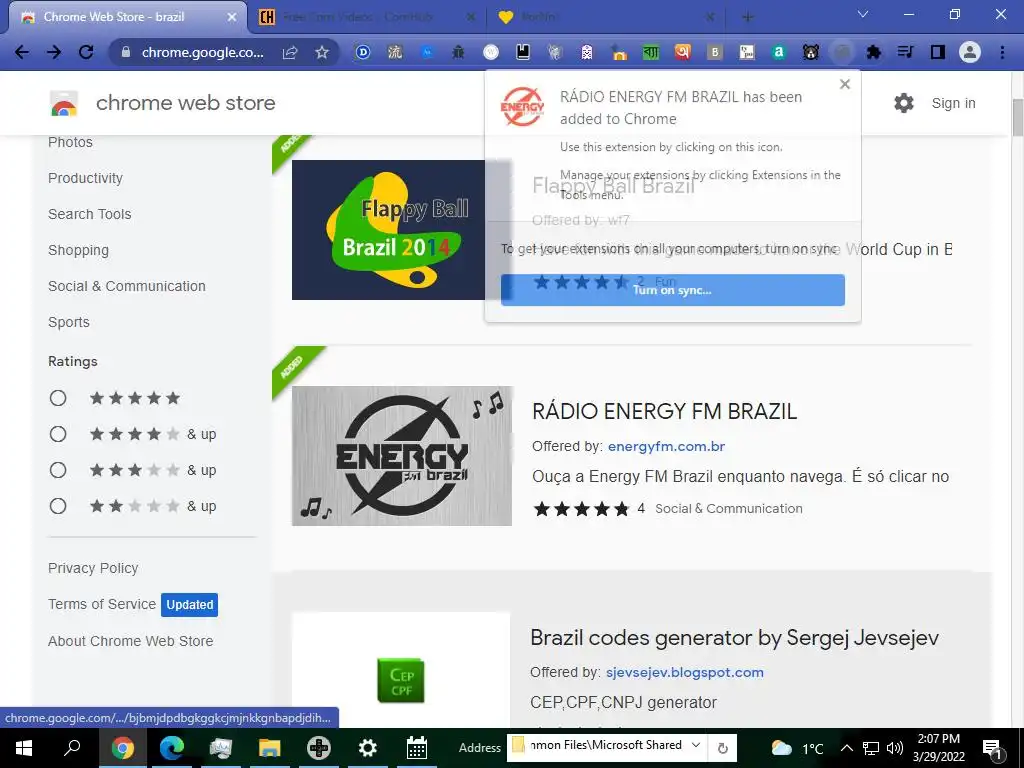Viewport: 1024px width, 768px height.
Task: Open the Extensions puzzle piece menu
Action: [874, 52]
